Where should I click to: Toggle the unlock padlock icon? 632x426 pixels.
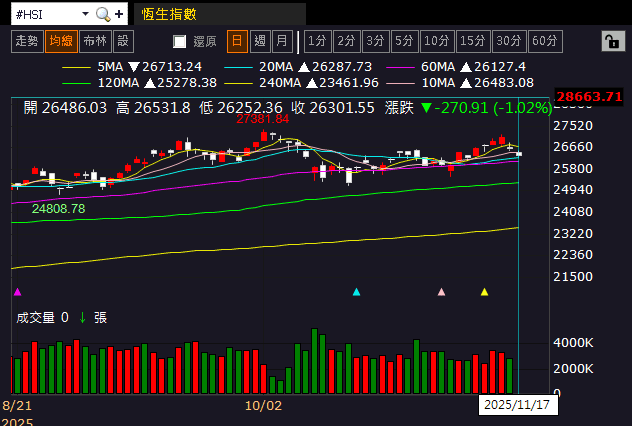click(x=613, y=41)
